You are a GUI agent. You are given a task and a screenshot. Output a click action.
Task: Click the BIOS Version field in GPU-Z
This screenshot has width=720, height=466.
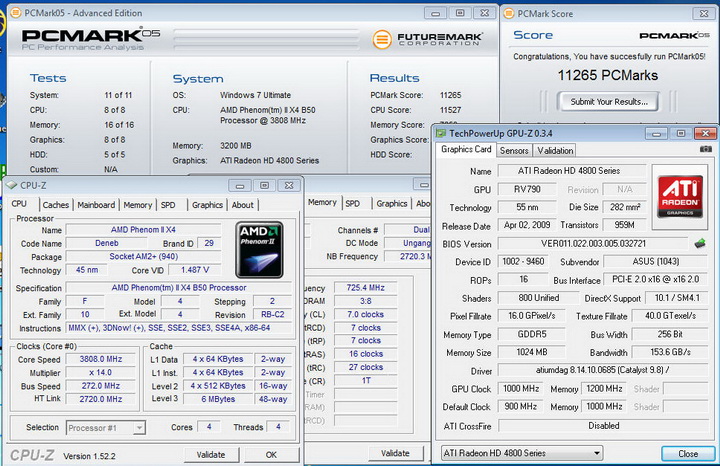593,244
